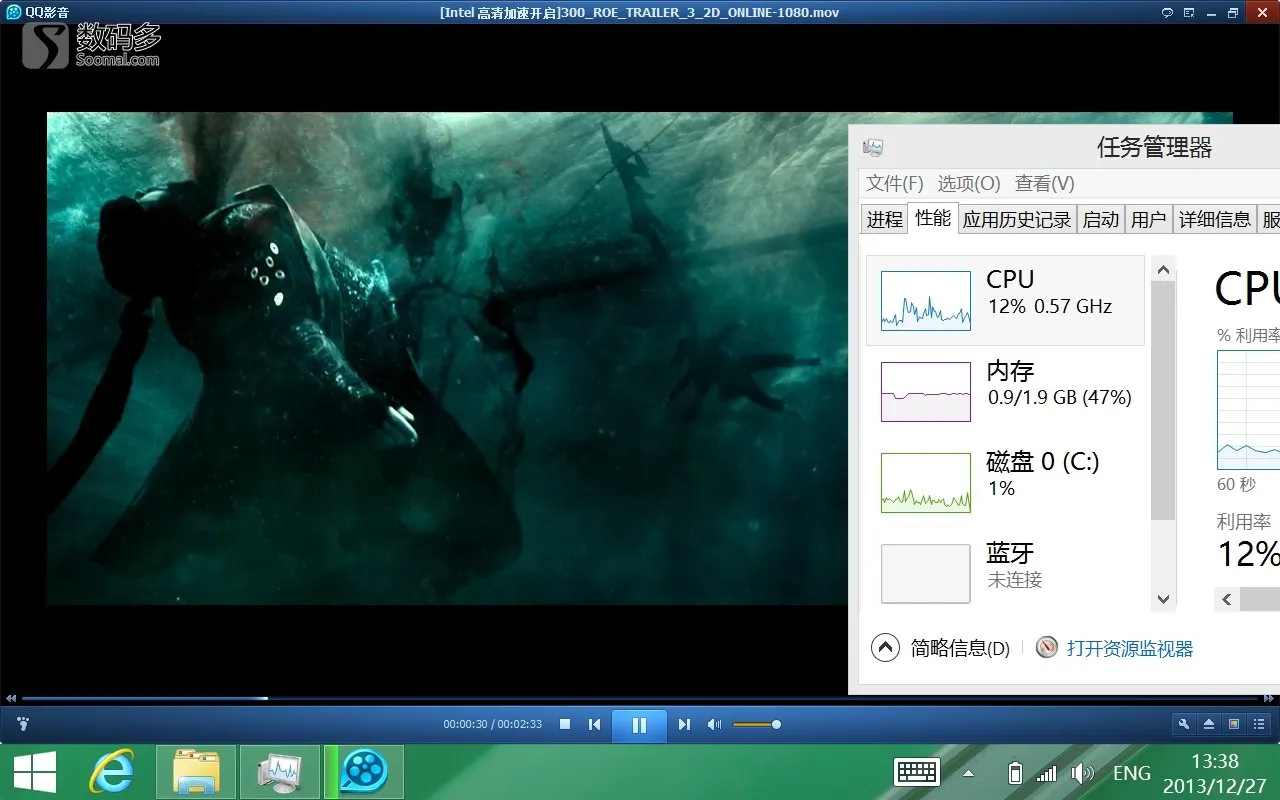Switch to the 进程 tab
The width and height of the screenshot is (1280, 800).
[884, 220]
